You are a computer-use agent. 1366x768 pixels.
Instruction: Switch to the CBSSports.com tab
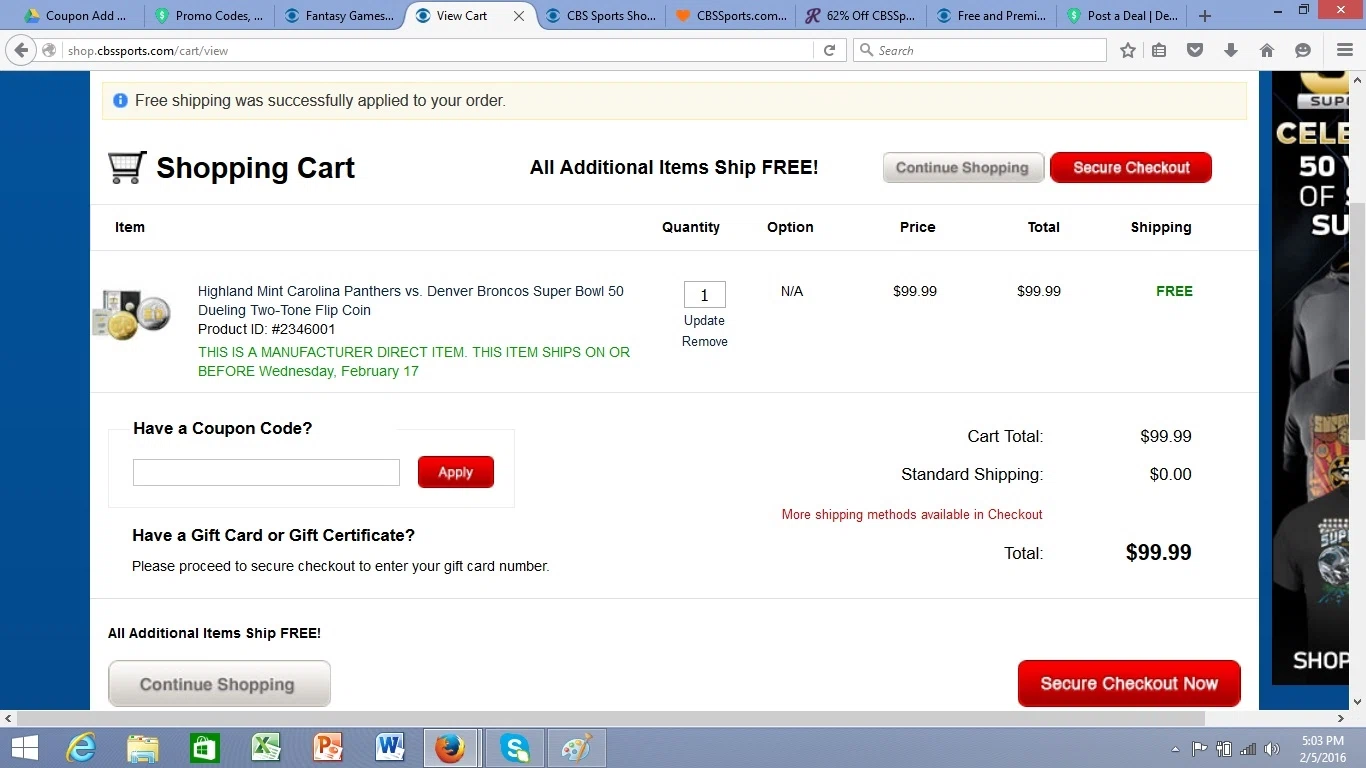tap(730, 16)
